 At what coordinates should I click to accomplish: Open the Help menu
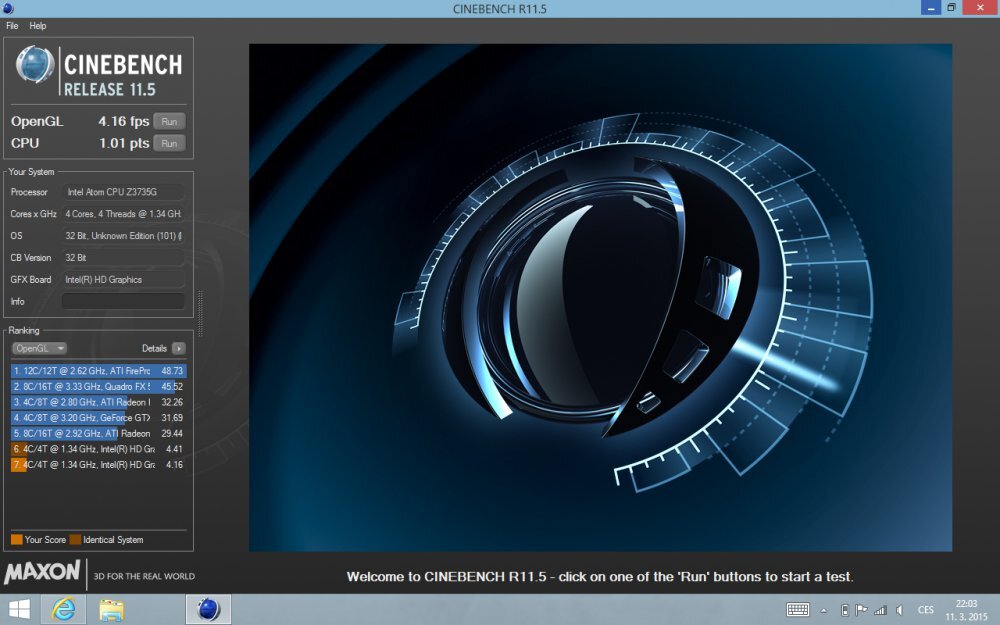[x=38, y=25]
